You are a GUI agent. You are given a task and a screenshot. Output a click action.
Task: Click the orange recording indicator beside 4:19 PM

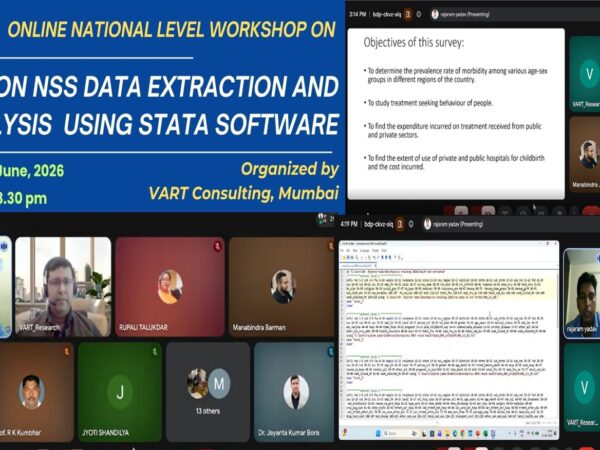tap(400, 224)
